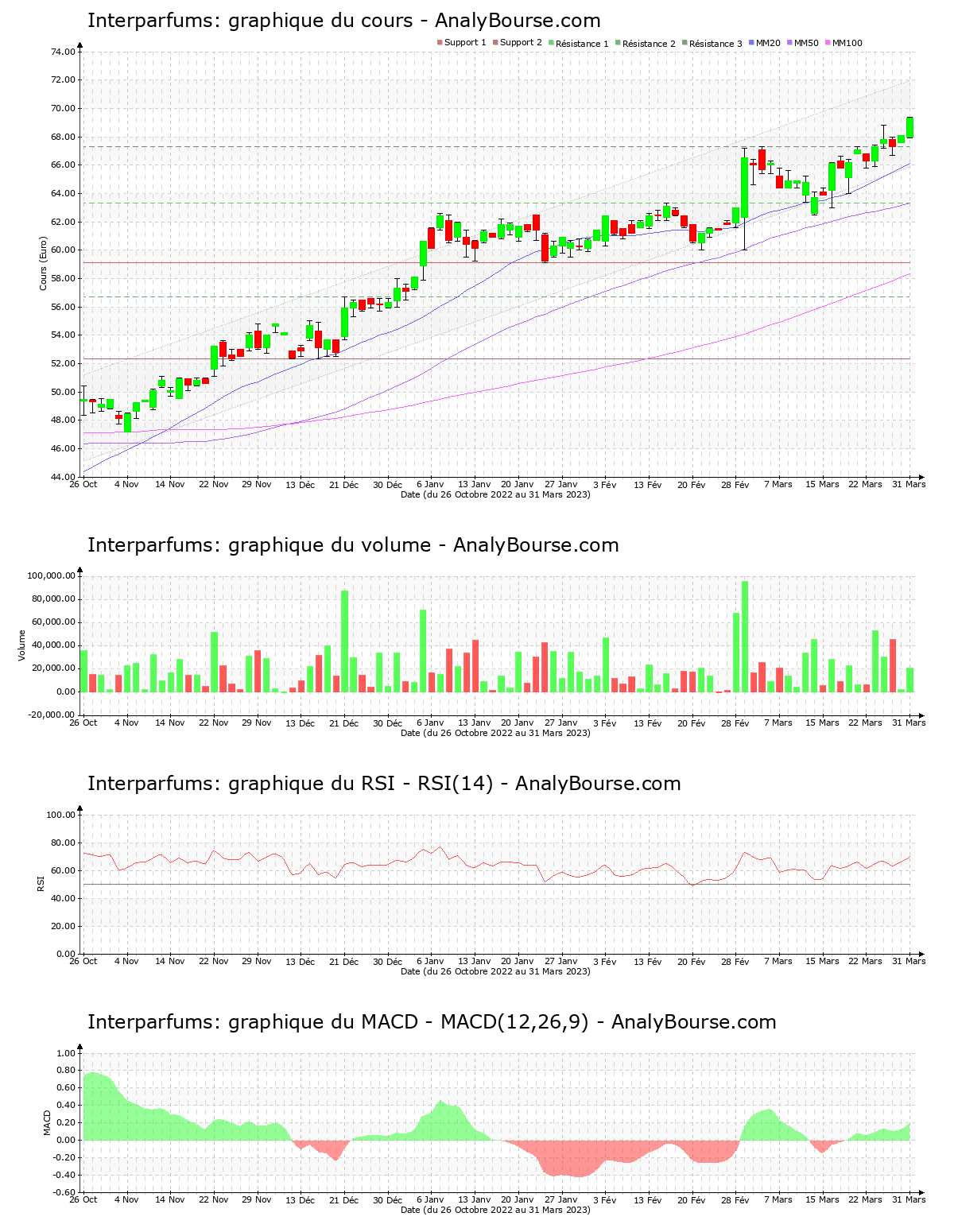The width and height of the screenshot is (954, 1232).
Task: Click '6 Janv' date under price chart
Action: point(430,484)
